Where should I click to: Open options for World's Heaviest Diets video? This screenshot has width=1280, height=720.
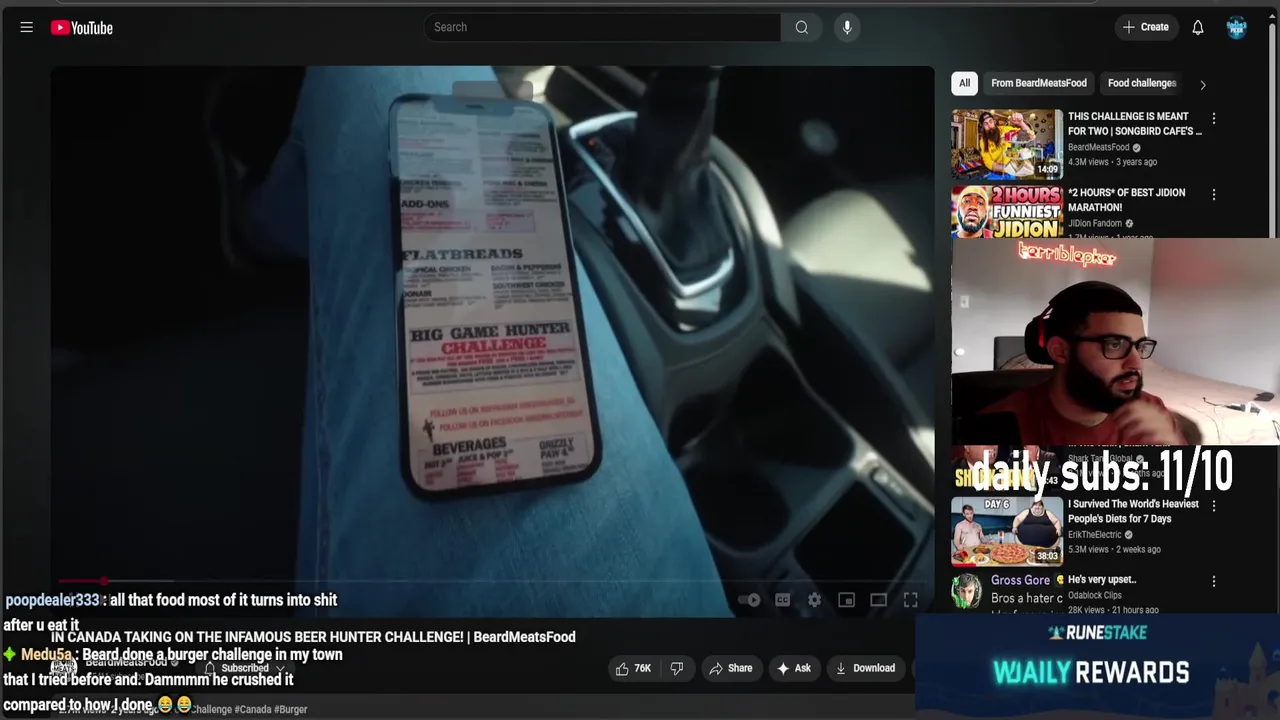[x=1214, y=506]
